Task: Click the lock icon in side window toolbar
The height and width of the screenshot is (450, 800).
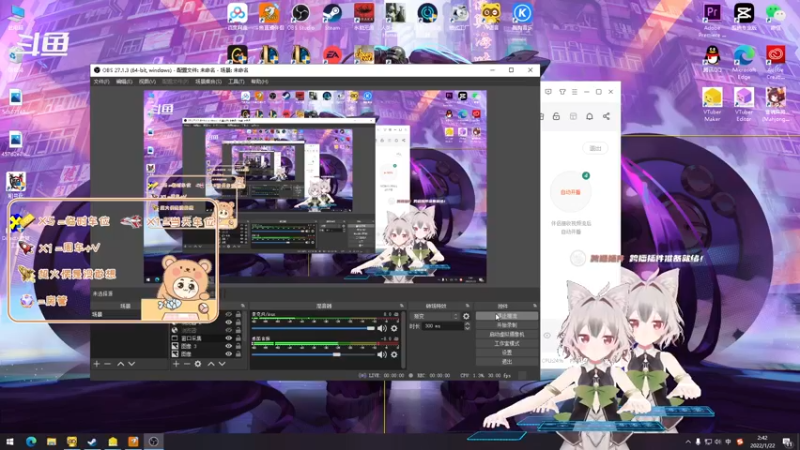Action: (556, 116)
